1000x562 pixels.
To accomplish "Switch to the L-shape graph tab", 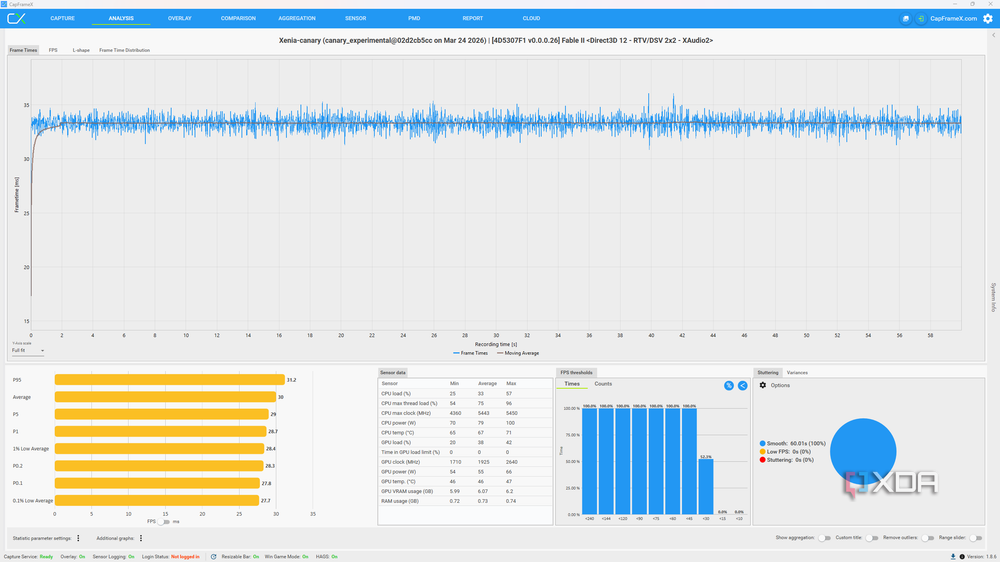I will coord(81,50).
